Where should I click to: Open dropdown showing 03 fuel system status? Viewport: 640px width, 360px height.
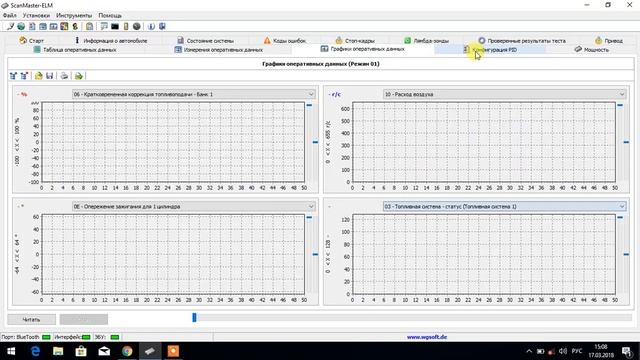click(x=504, y=207)
